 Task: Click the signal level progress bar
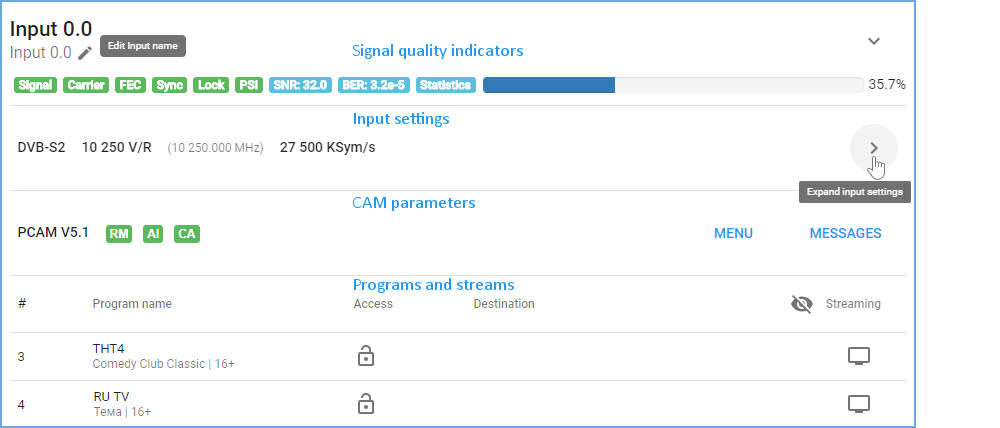click(x=673, y=85)
